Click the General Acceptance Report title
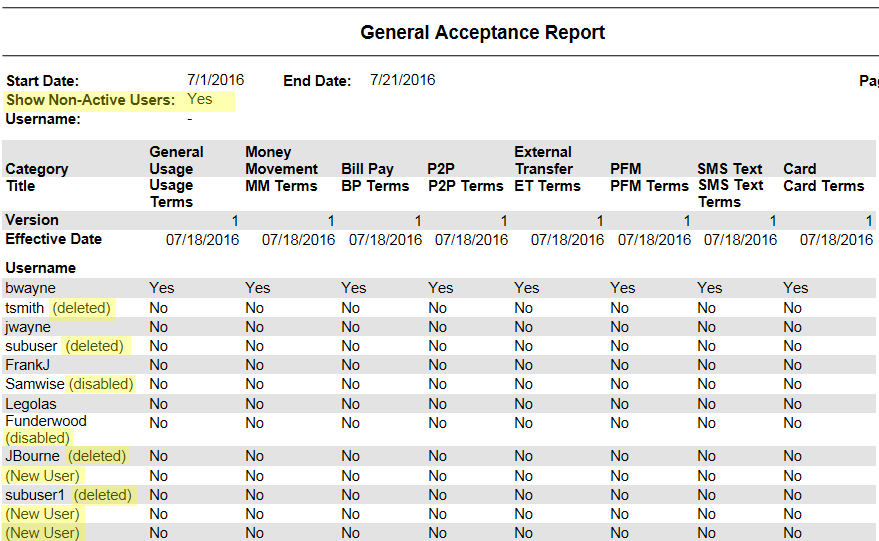Image resolution: width=879 pixels, height=541 pixels. (482, 33)
